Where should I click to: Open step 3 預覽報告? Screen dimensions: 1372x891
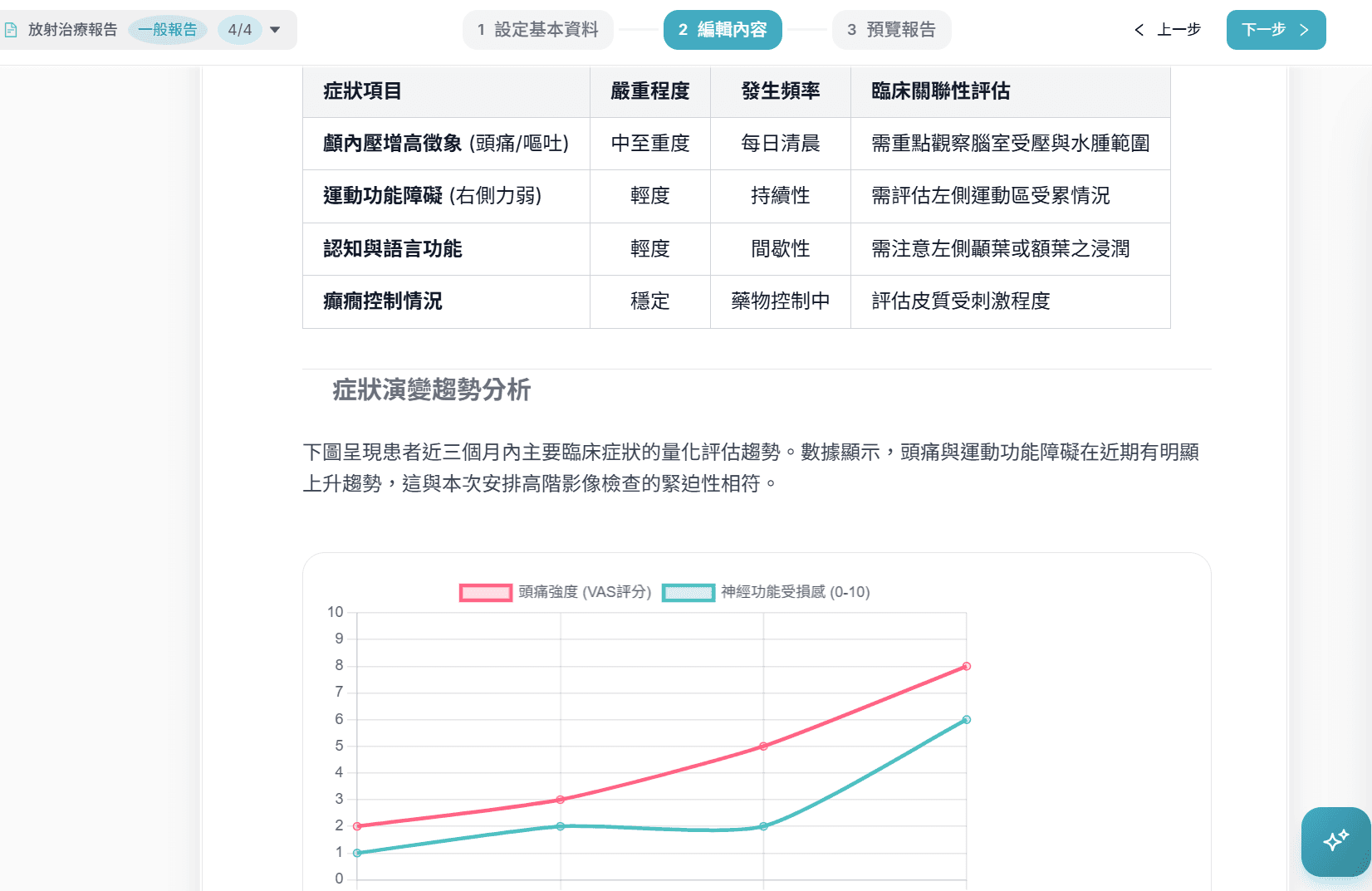point(891,30)
